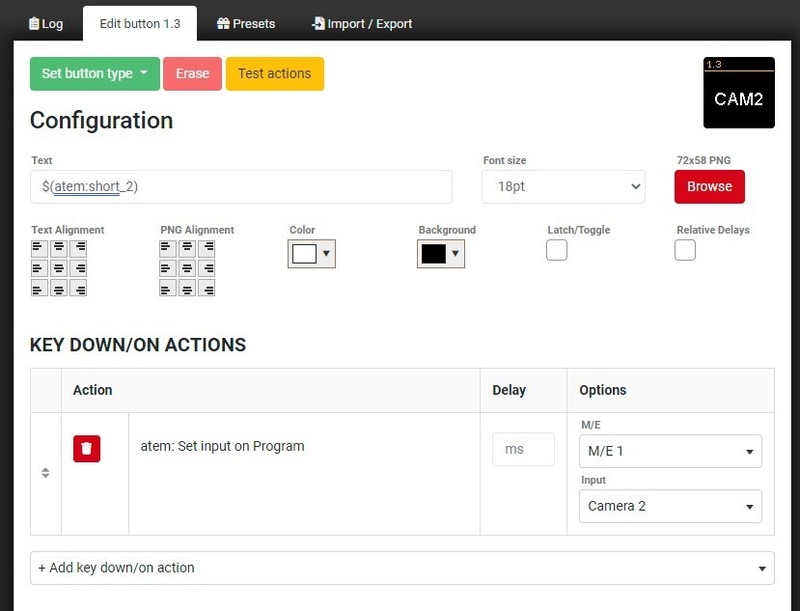Select center-middle text alignment icon

click(59, 268)
